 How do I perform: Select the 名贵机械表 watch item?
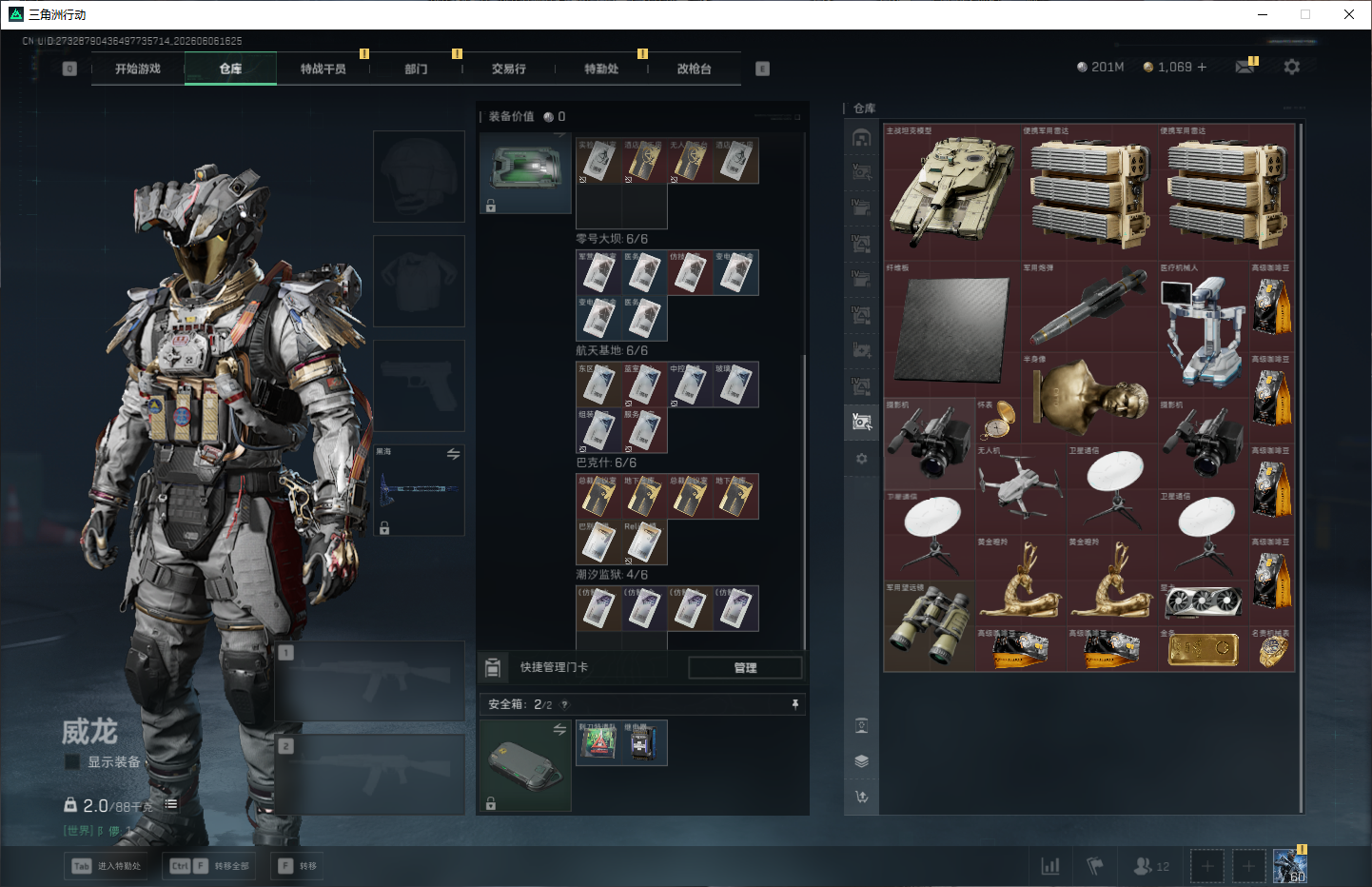[1272, 650]
